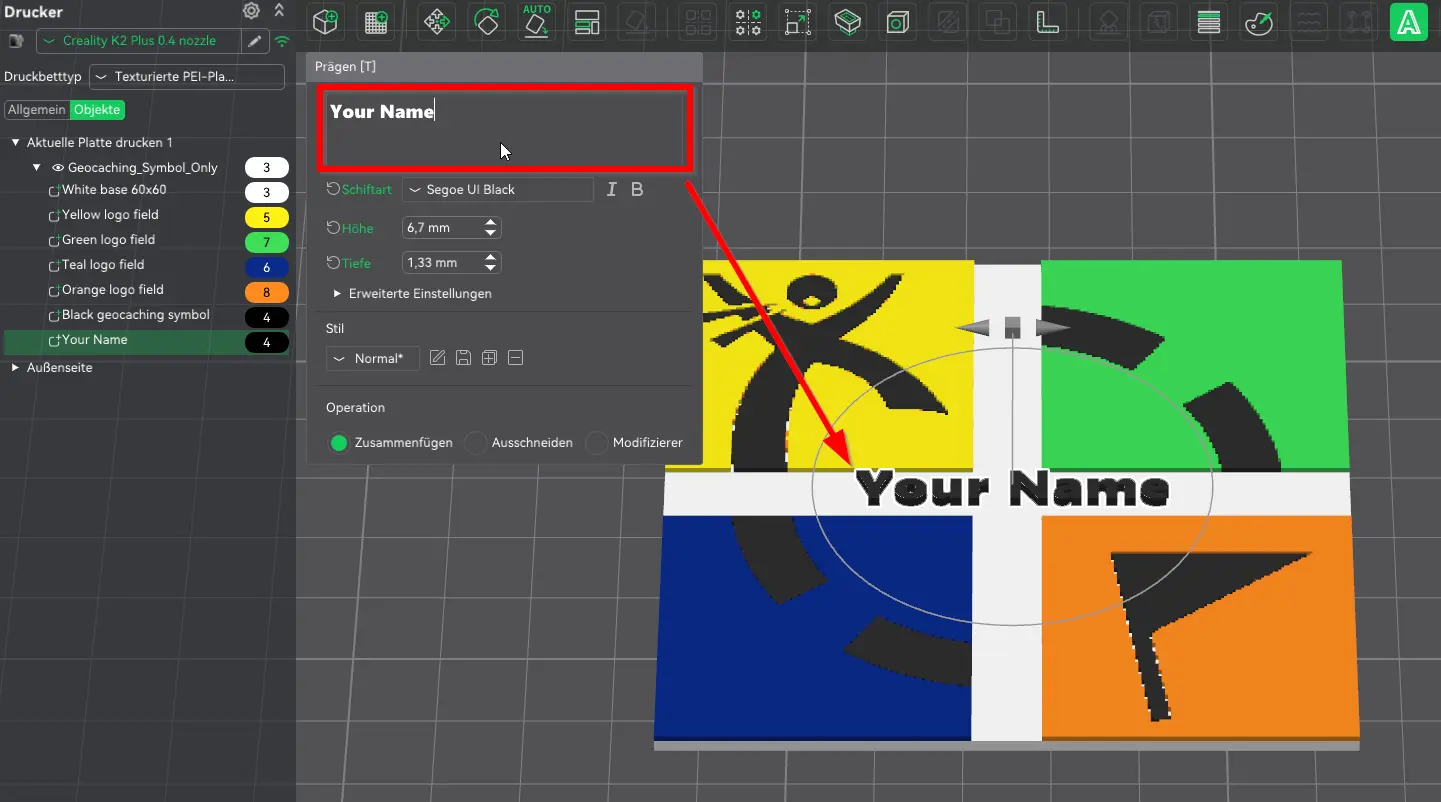Open printer settings gear icon
1441x802 pixels.
(x=251, y=11)
